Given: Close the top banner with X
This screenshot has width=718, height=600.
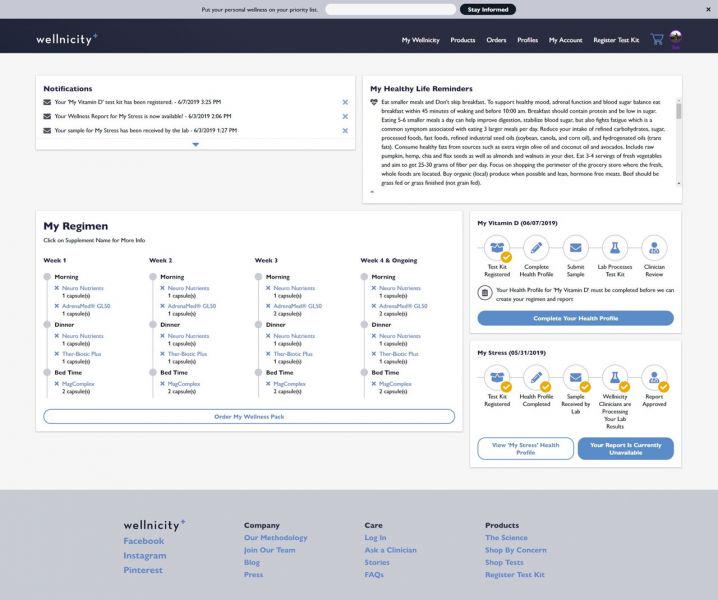Looking at the screenshot, I should pyautogui.click(x=708, y=9).
